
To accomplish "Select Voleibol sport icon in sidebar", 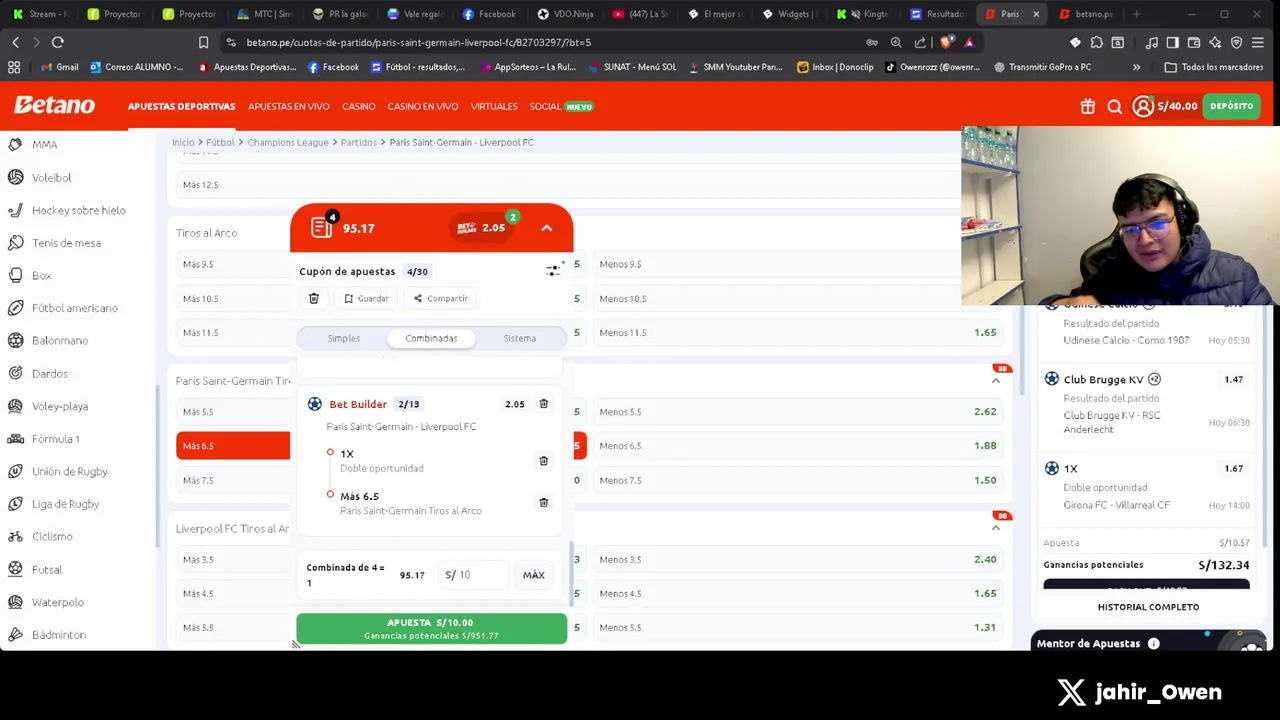I will [16, 177].
